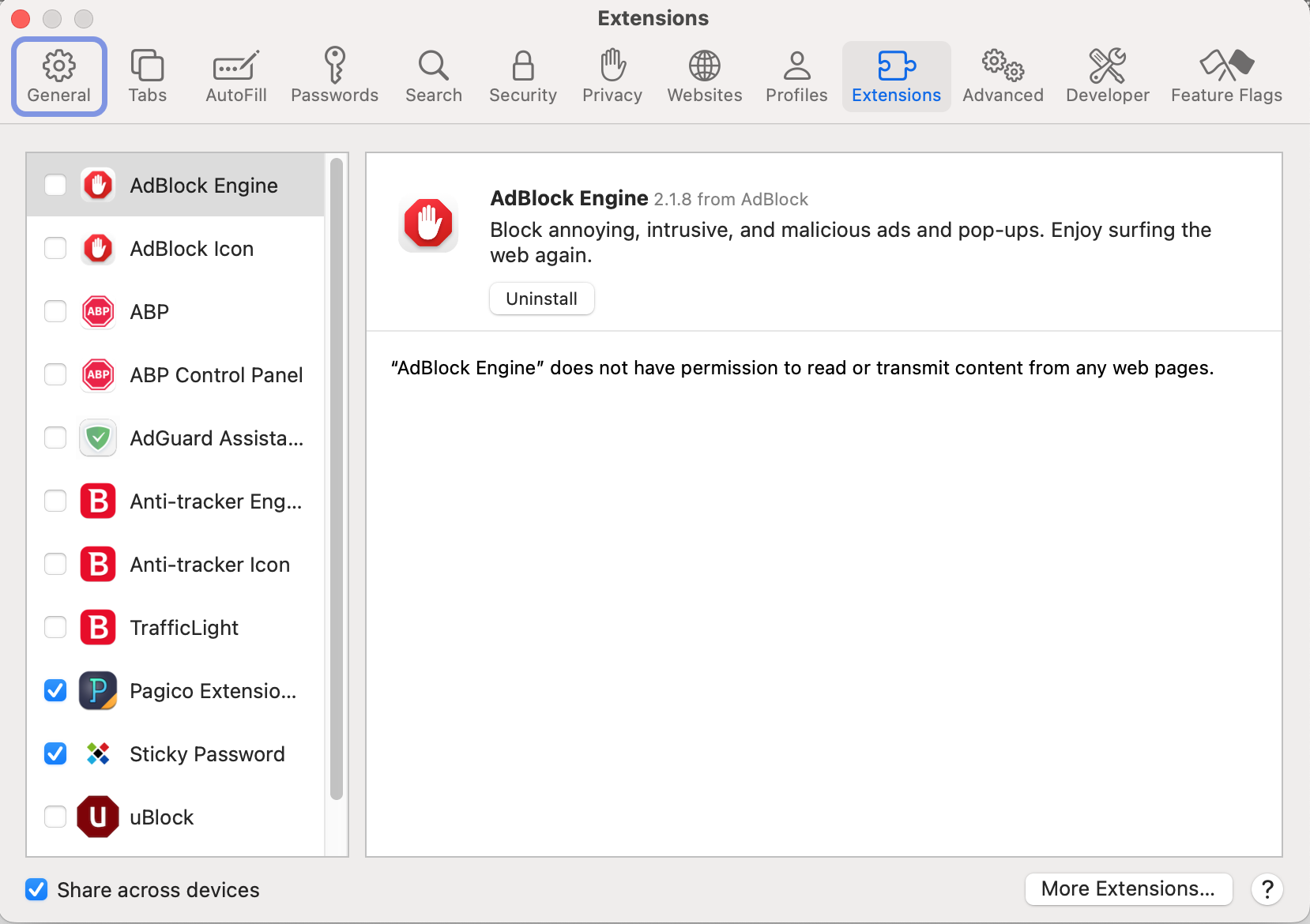Enable the AdGuard Assistant checkbox

point(55,438)
